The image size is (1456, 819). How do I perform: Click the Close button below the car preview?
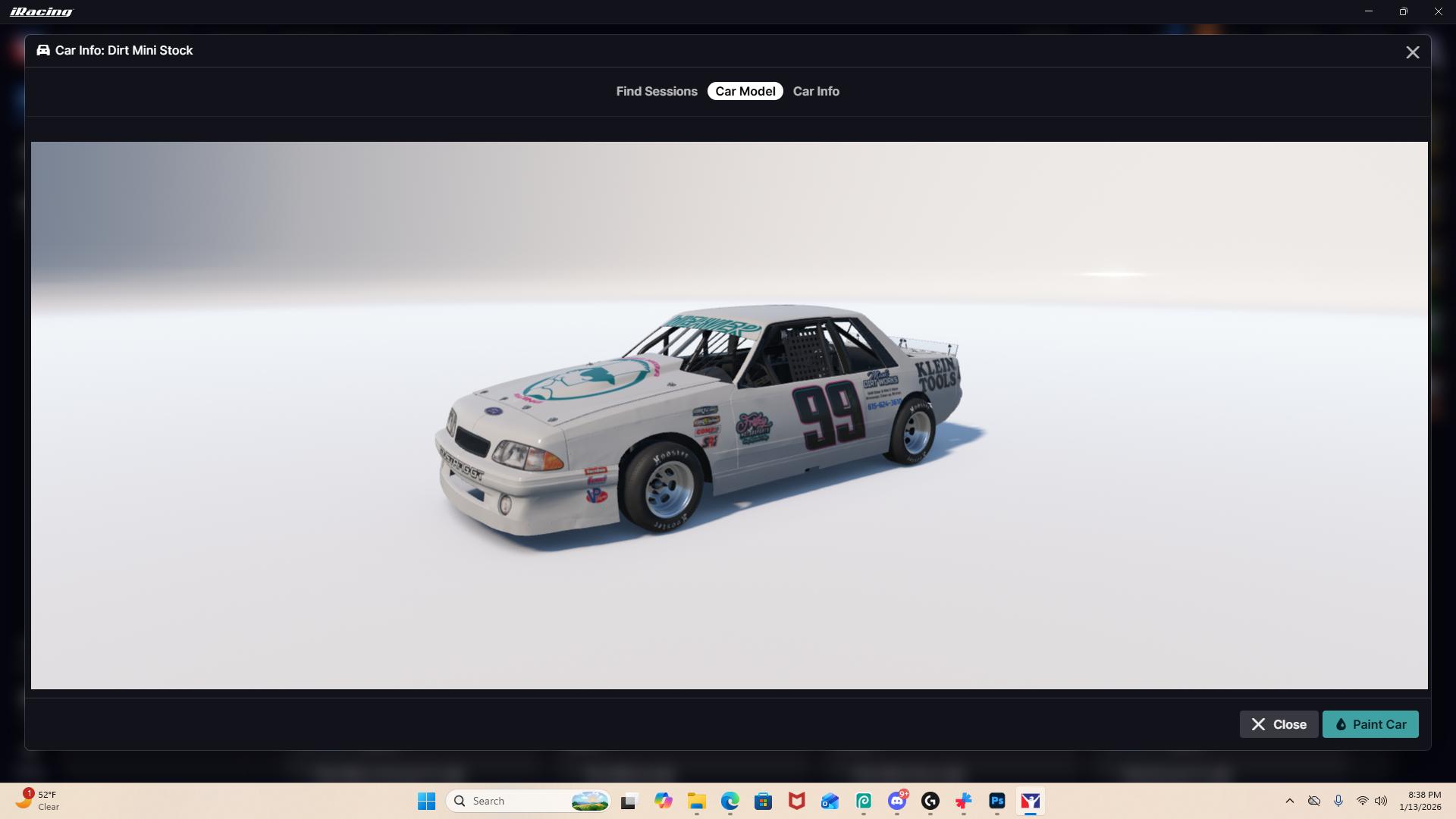click(1278, 724)
